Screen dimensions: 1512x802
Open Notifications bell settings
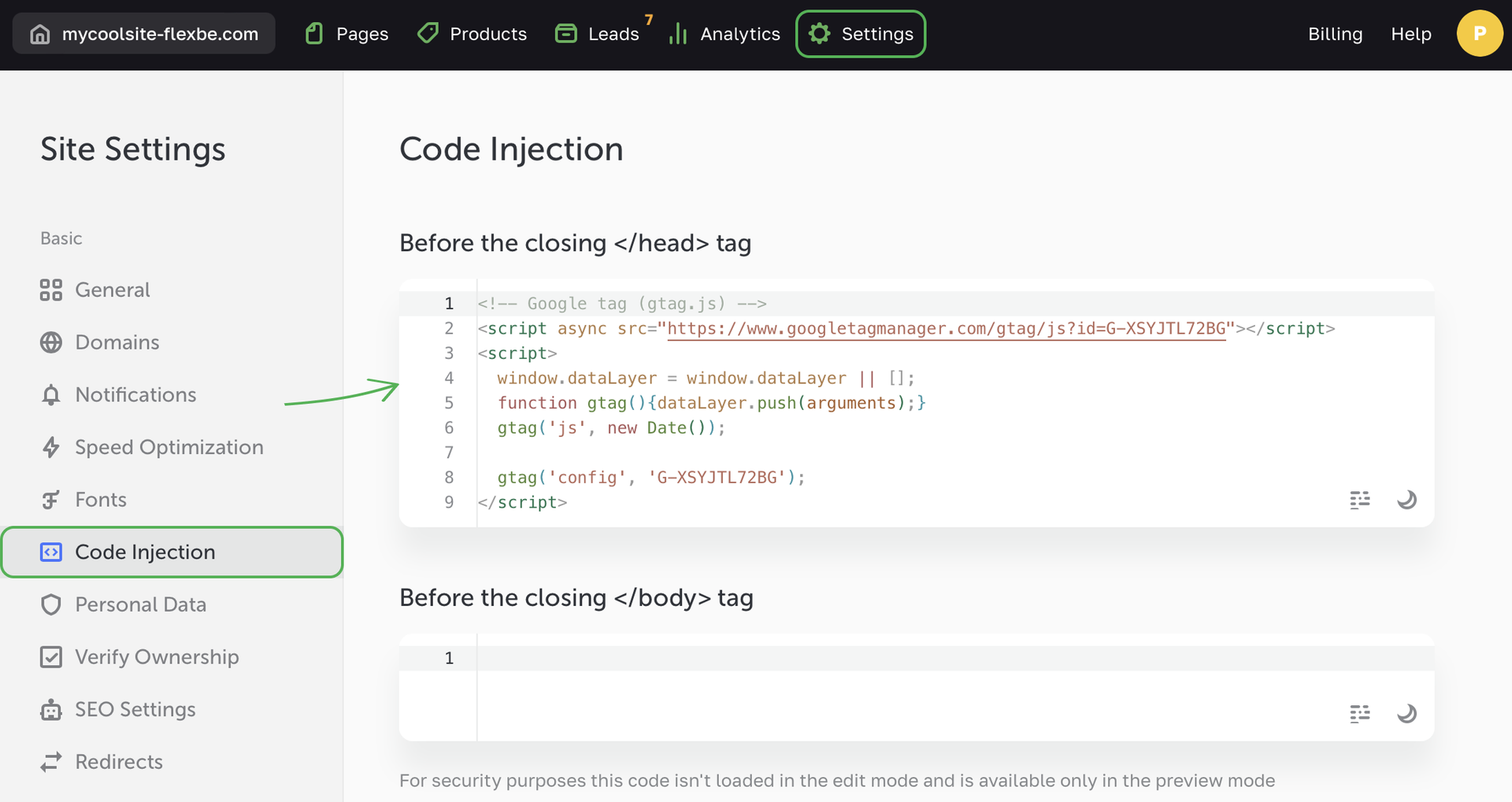135,395
